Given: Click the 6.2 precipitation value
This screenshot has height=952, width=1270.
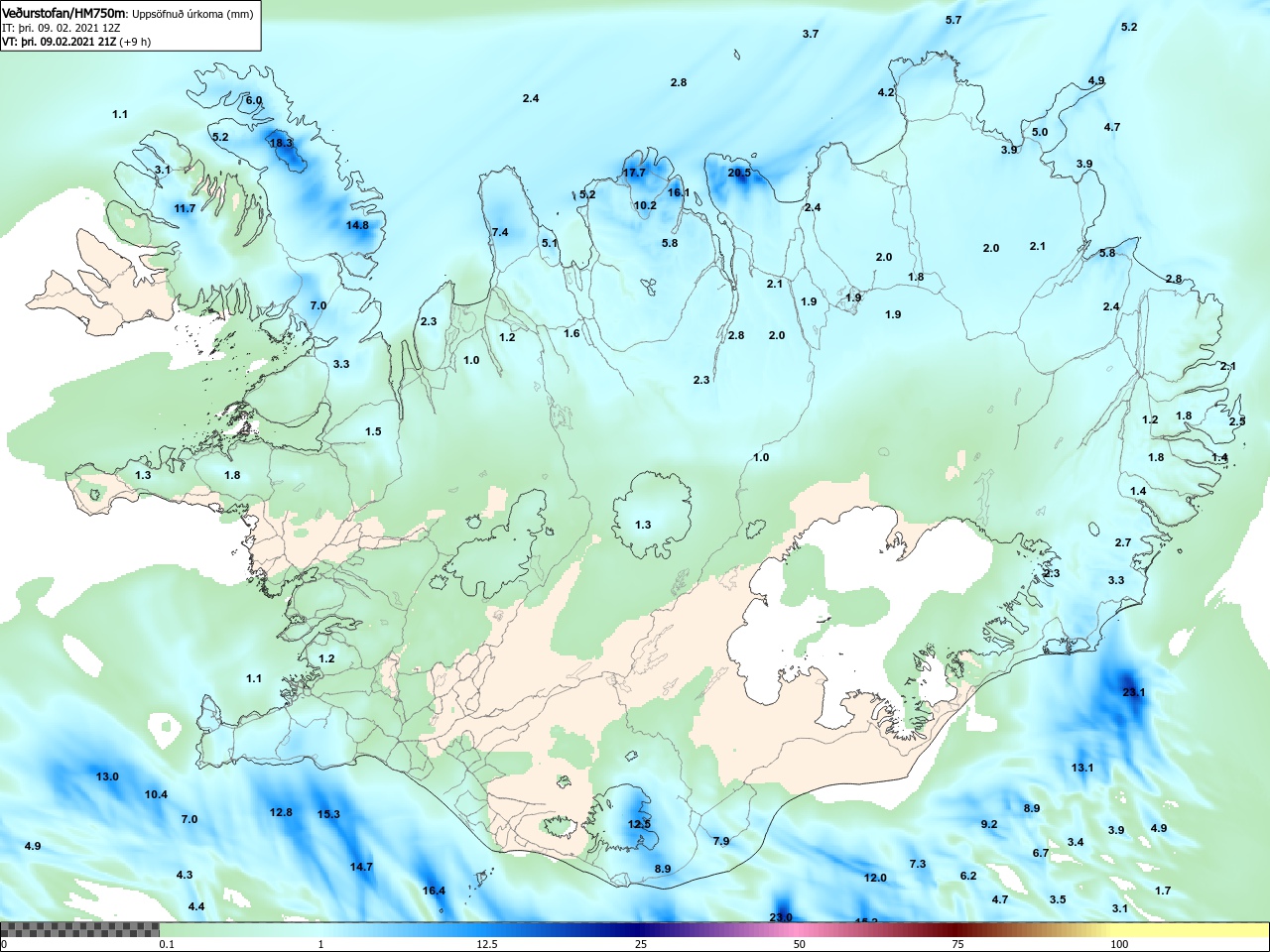Looking at the screenshot, I should pos(968,876).
